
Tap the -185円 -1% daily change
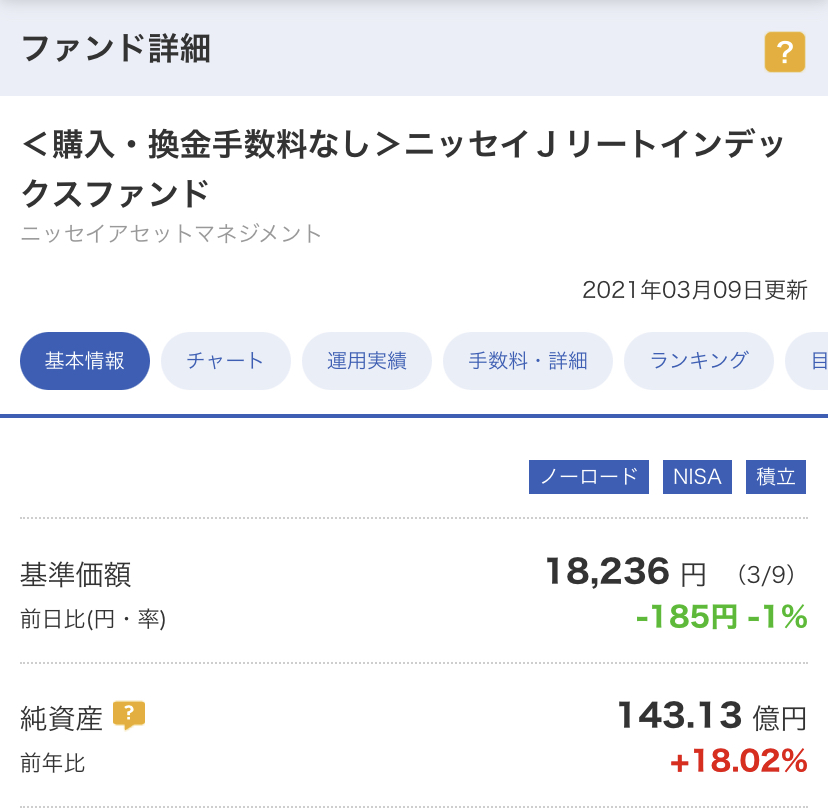[x=721, y=616]
